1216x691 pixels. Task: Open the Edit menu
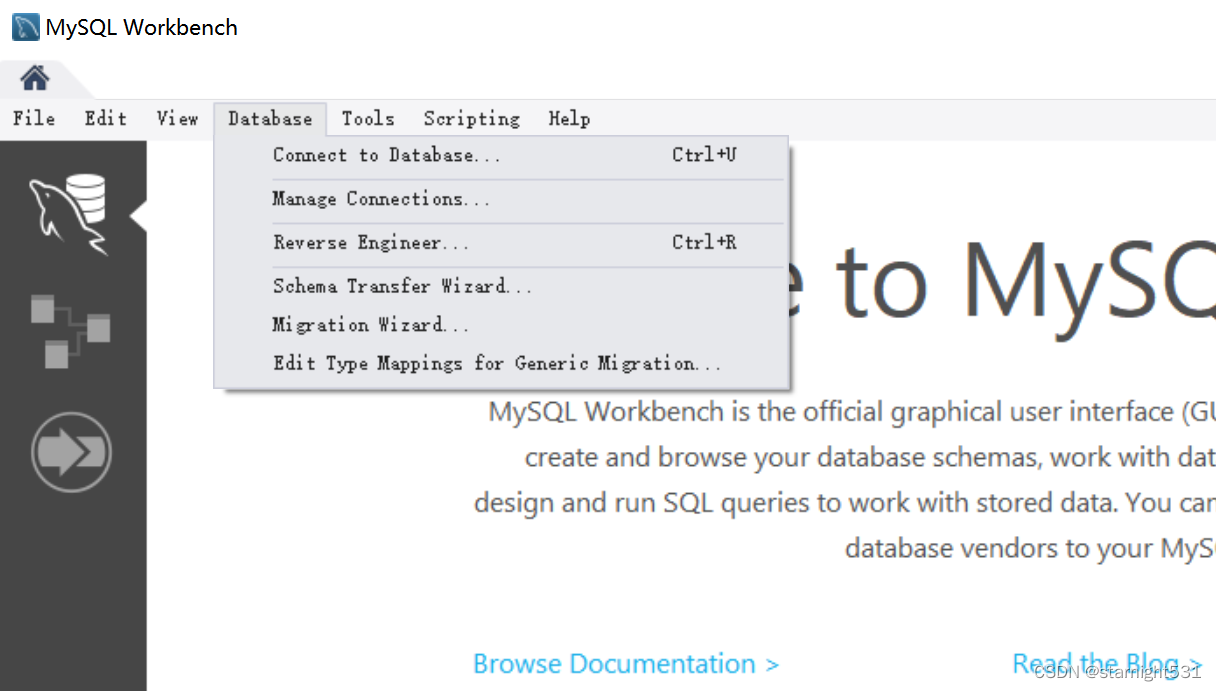[x=105, y=118]
